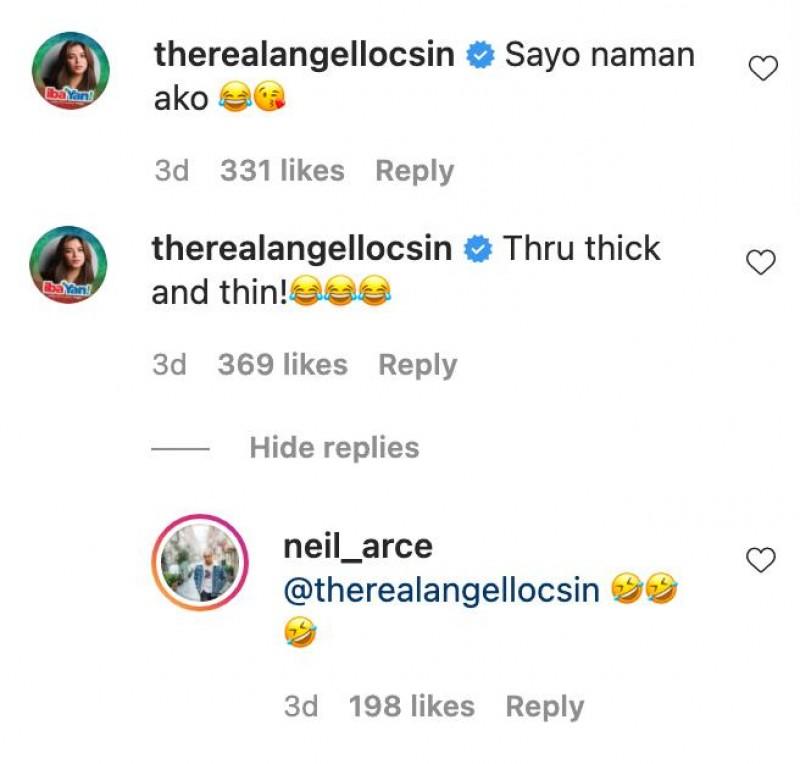View the 331 likes list
Screen dimensions: 800x764
coord(282,171)
